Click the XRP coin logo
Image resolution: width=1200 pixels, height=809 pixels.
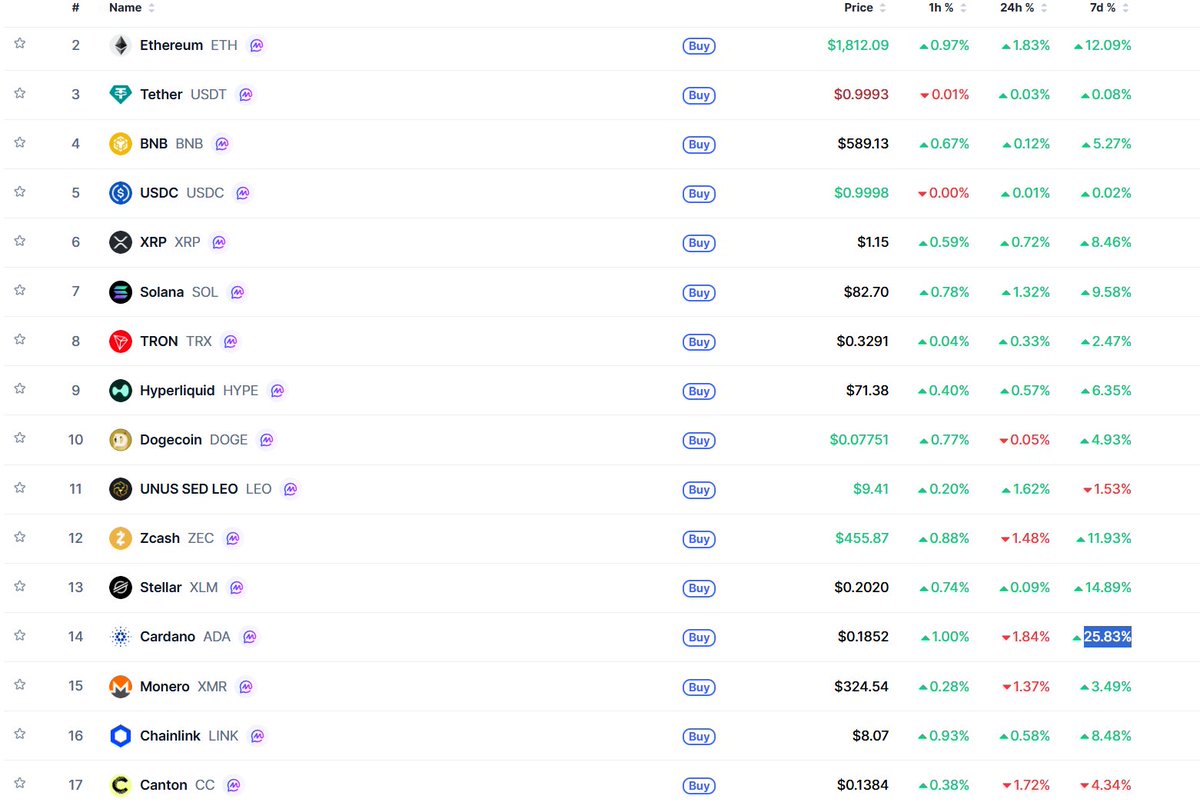(x=120, y=242)
